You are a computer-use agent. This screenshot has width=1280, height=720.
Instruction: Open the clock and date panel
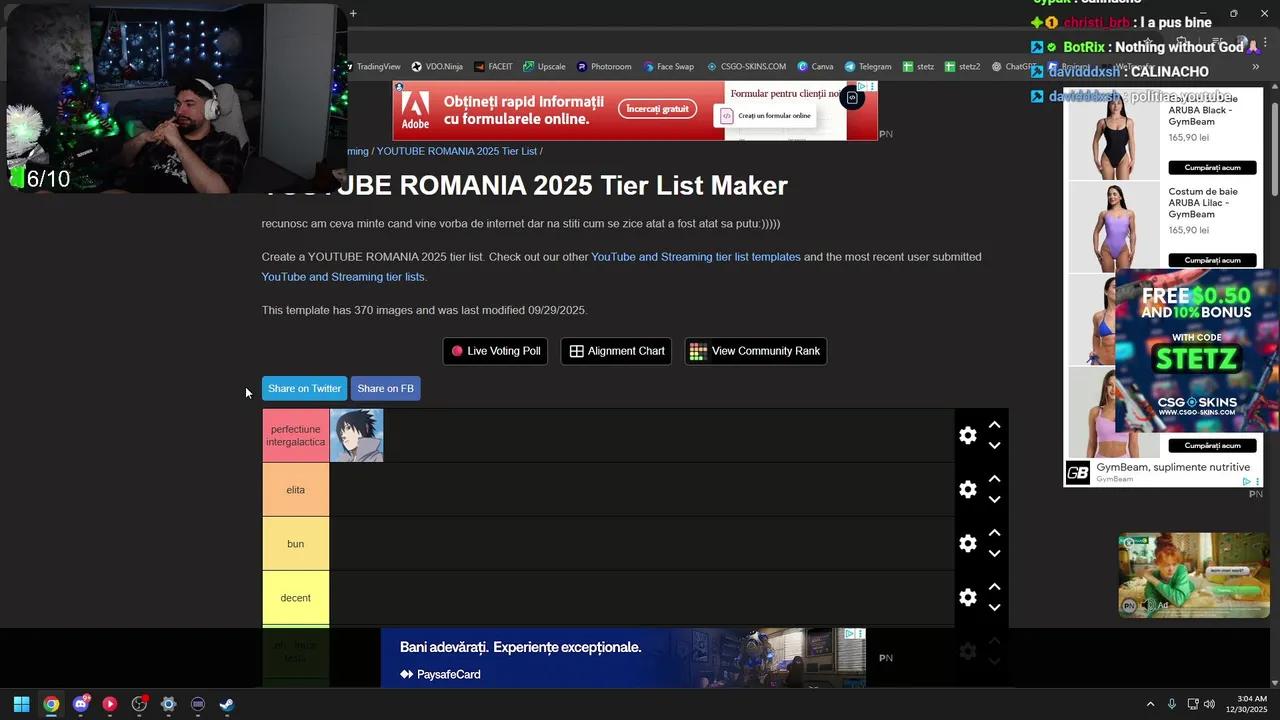(x=1247, y=704)
